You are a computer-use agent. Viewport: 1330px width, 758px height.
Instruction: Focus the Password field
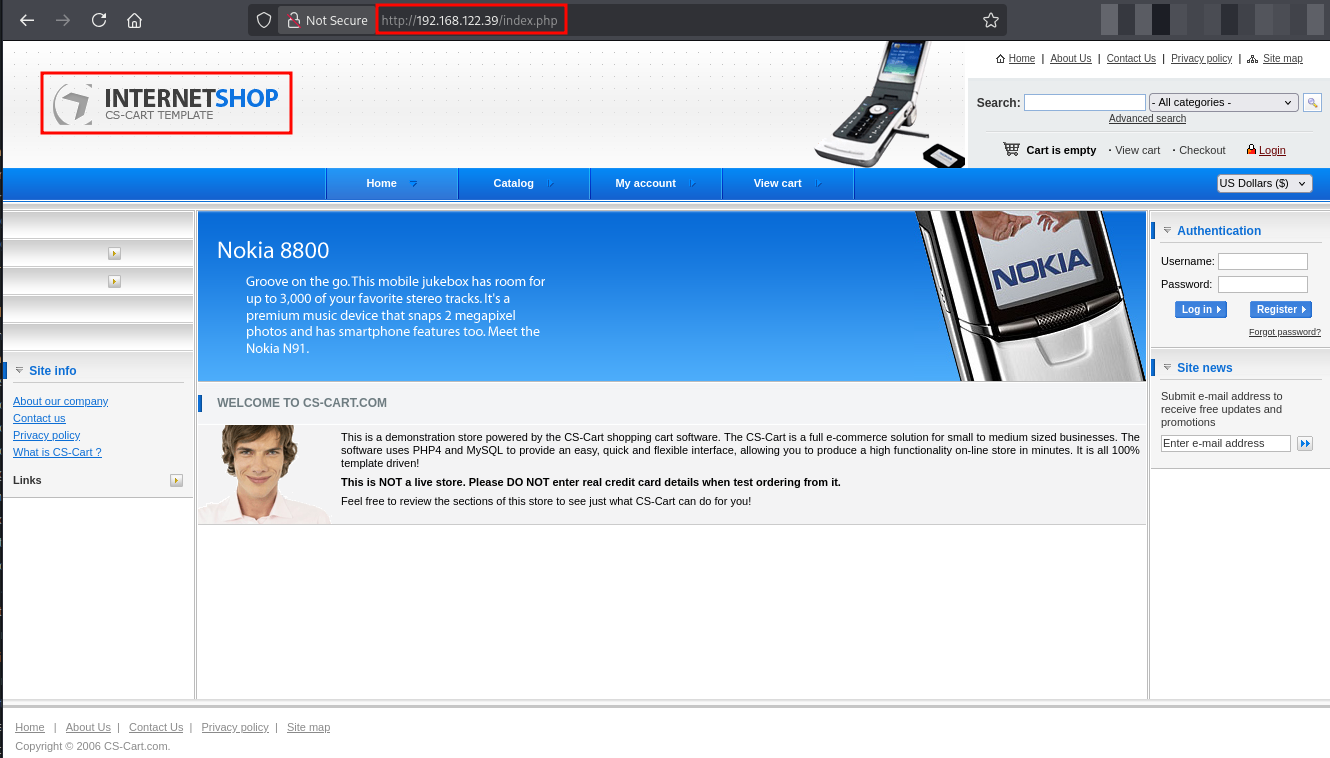click(1263, 284)
